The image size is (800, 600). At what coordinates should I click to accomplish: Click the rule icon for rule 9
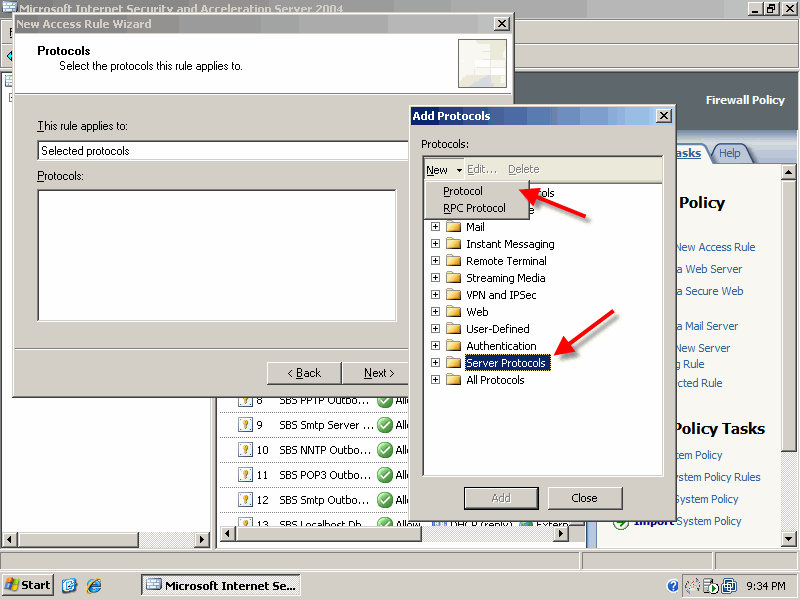coord(245,424)
